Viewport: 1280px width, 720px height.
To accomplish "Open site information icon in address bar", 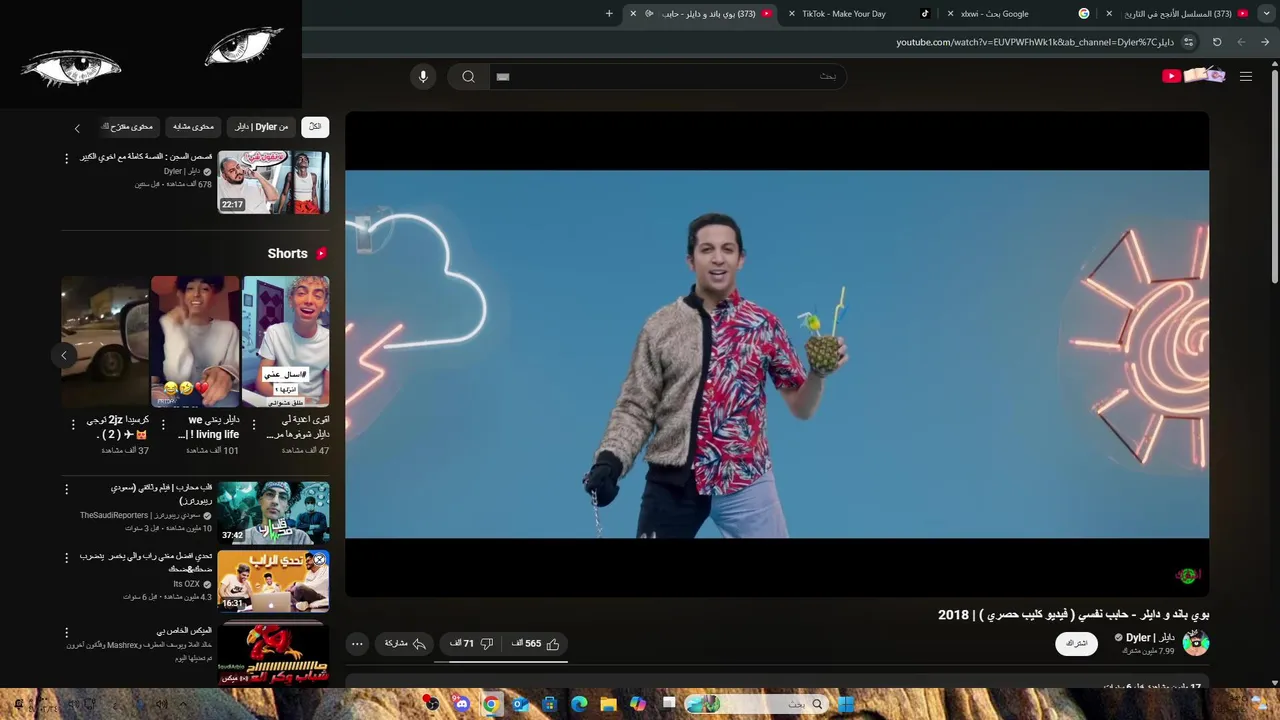I will tap(1188, 42).
